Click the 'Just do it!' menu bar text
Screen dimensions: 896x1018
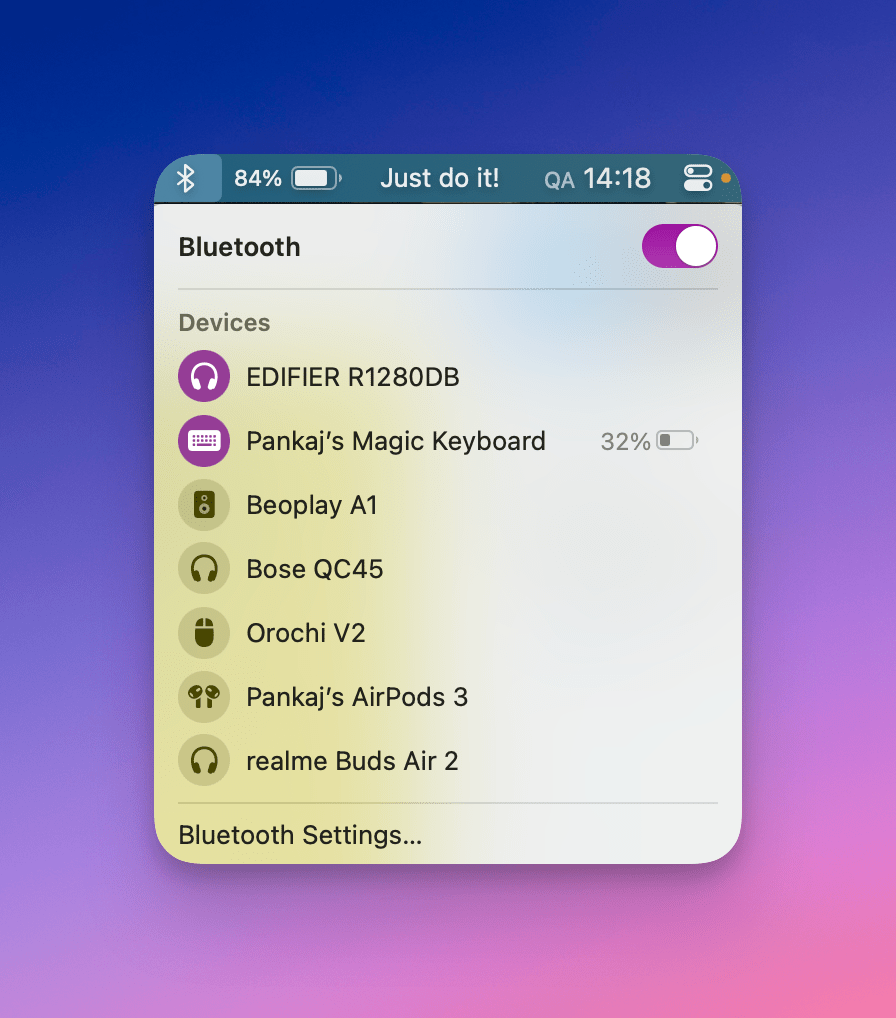[x=440, y=178]
